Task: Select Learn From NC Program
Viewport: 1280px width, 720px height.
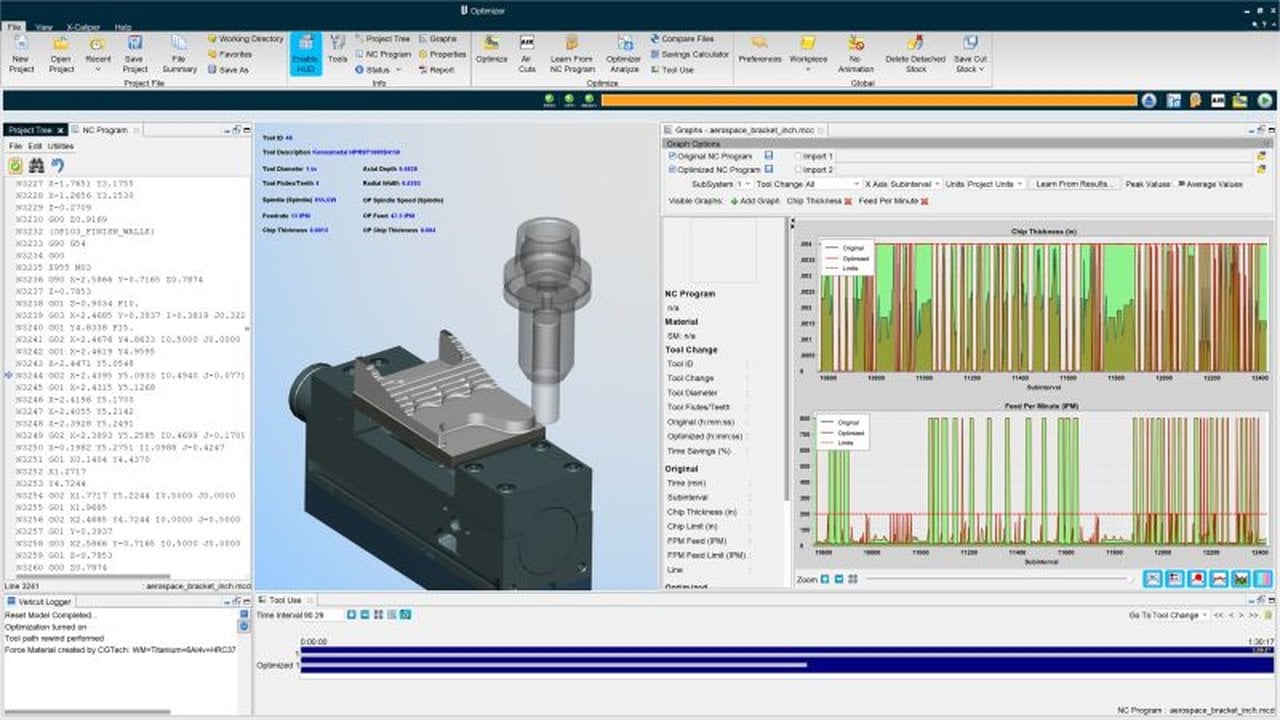Action: click(x=572, y=53)
